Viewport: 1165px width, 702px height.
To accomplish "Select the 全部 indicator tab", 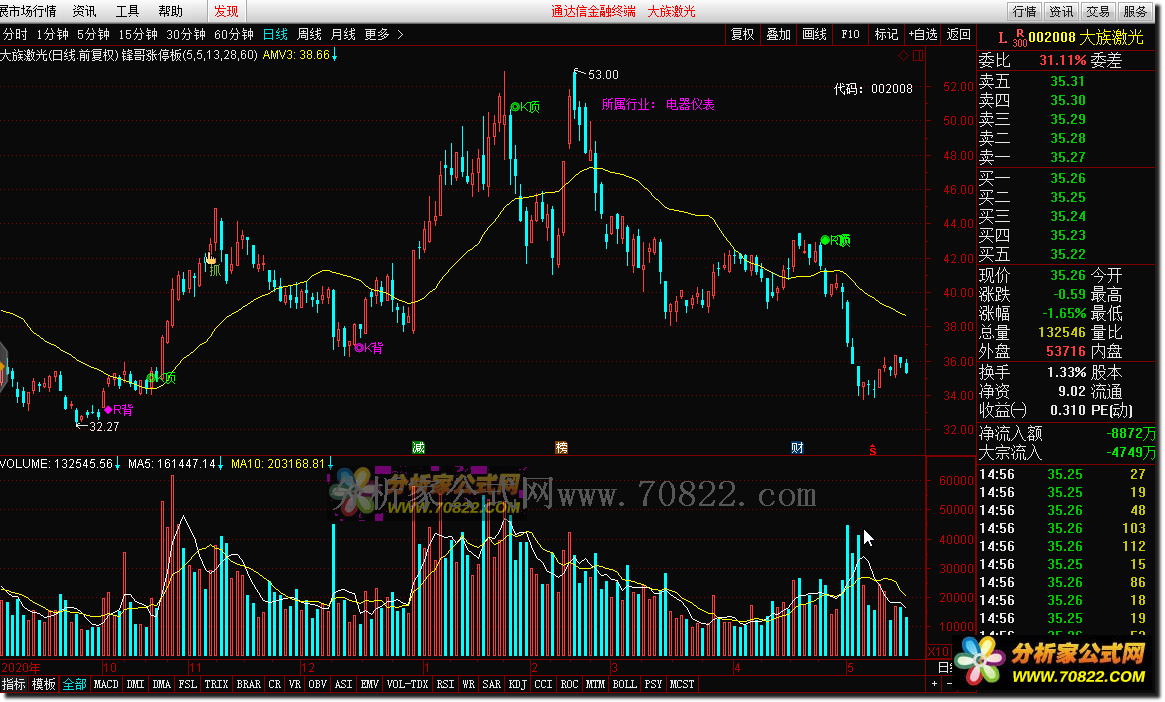I will coord(74,684).
